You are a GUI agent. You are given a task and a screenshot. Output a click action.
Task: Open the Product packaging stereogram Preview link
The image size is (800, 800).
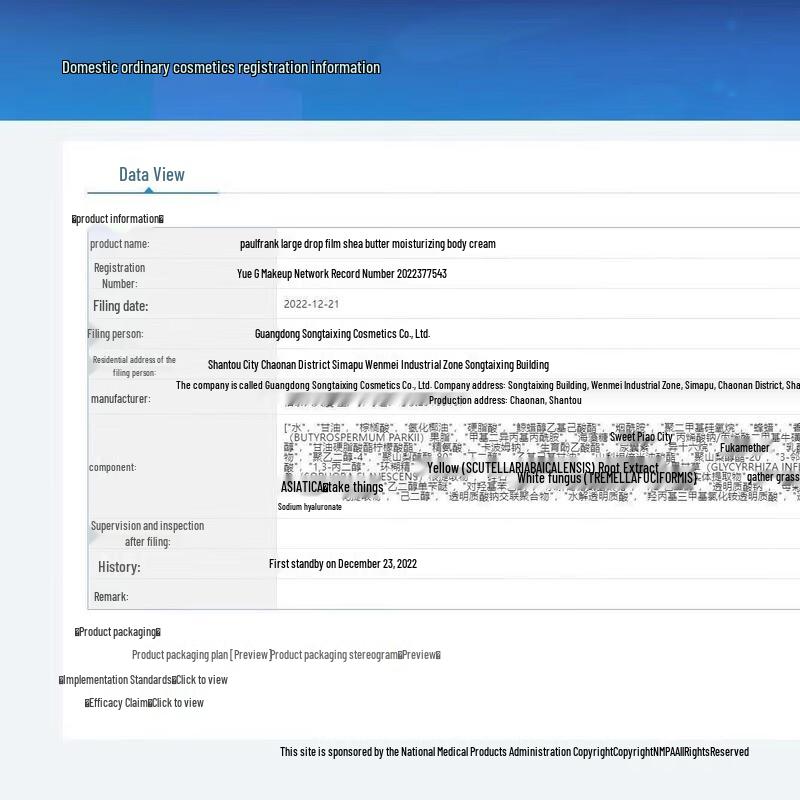coord(356,655)
